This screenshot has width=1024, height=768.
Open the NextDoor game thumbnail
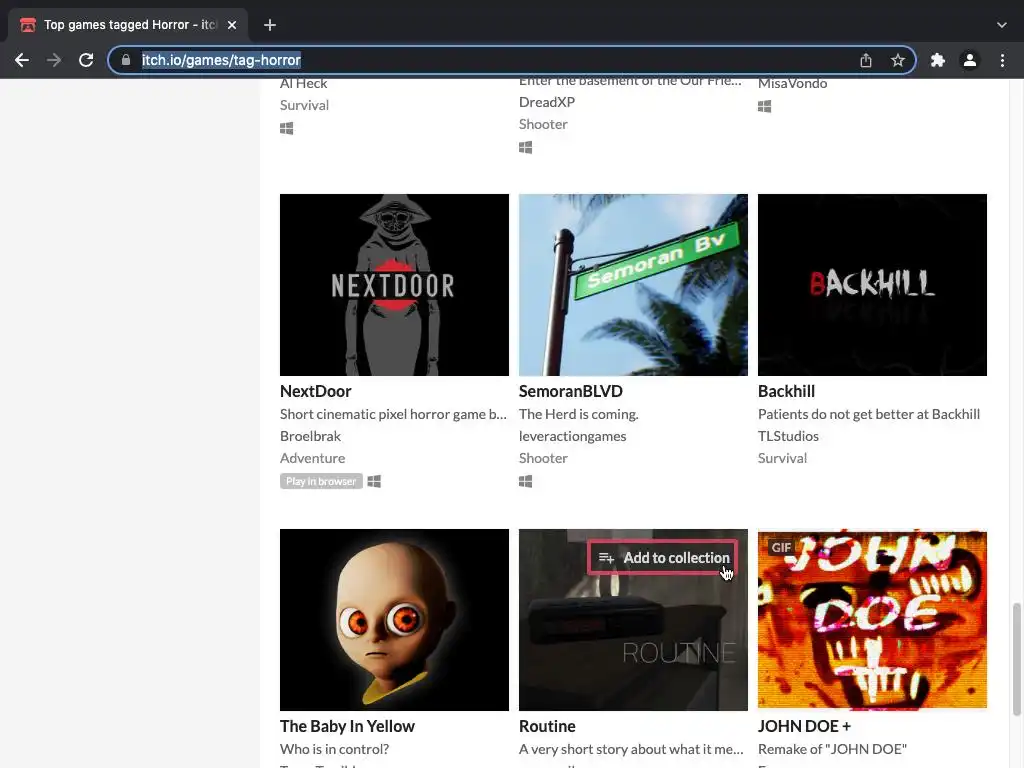point(394,285)
